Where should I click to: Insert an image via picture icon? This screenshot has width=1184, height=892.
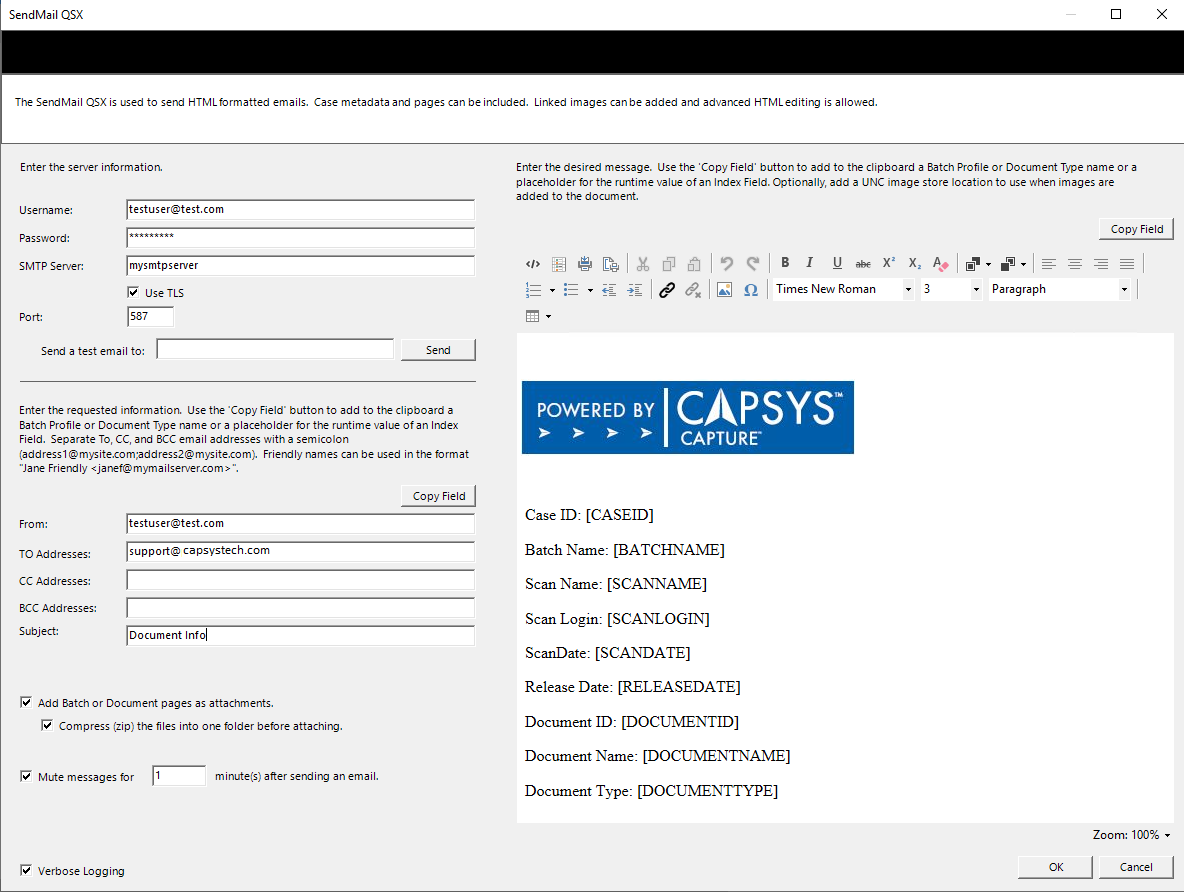click(x=724, y=290)
